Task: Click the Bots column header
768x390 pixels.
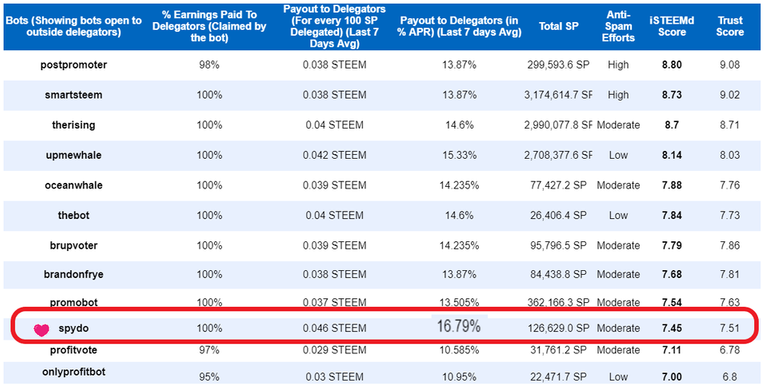Action: [x=73, y=26]
